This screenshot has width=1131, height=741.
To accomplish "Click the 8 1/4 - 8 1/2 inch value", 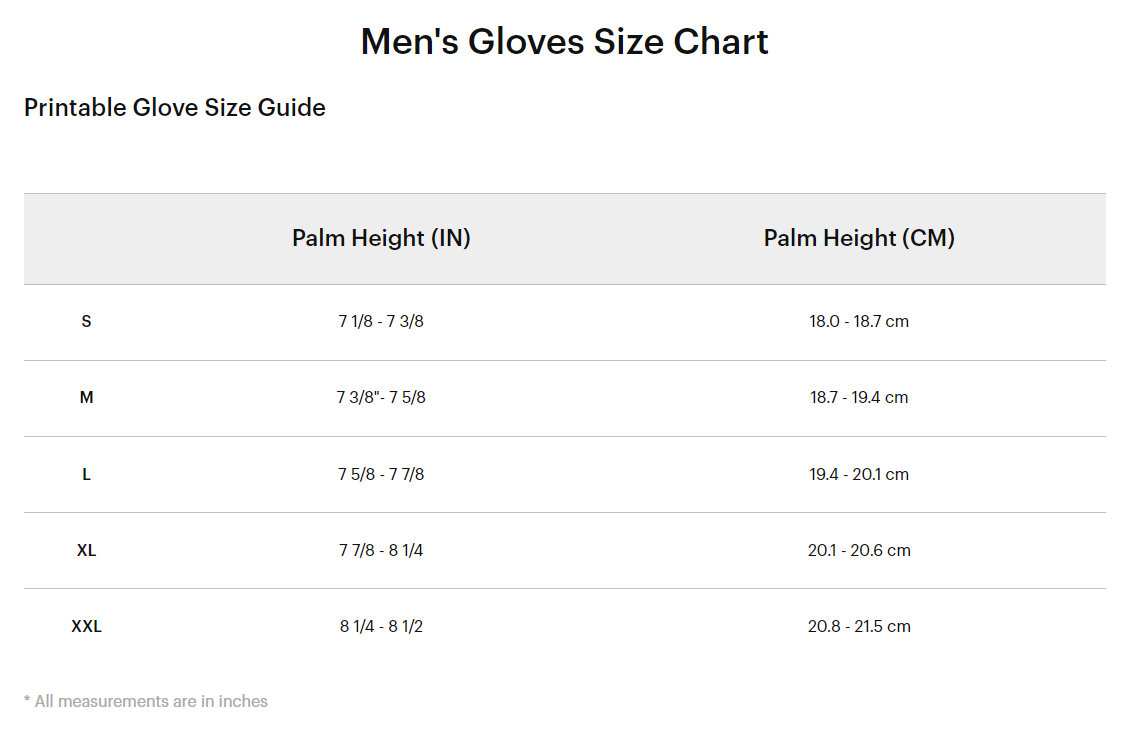I will pos(381,626).
